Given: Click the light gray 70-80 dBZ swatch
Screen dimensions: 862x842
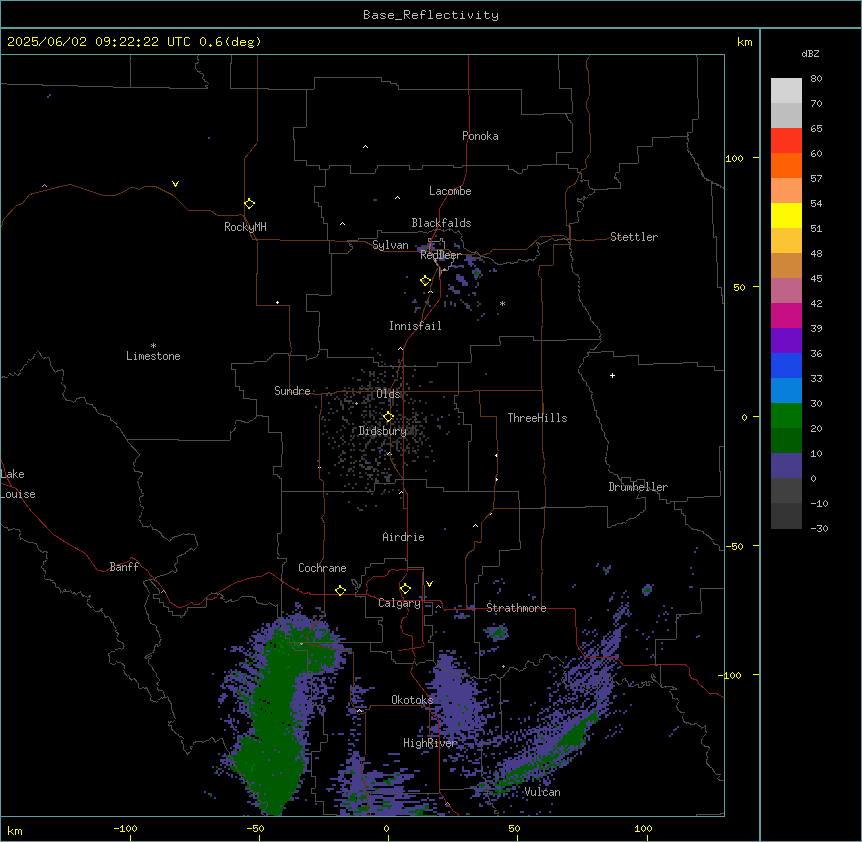Looking at the screenshot, I should click(786, 91).
